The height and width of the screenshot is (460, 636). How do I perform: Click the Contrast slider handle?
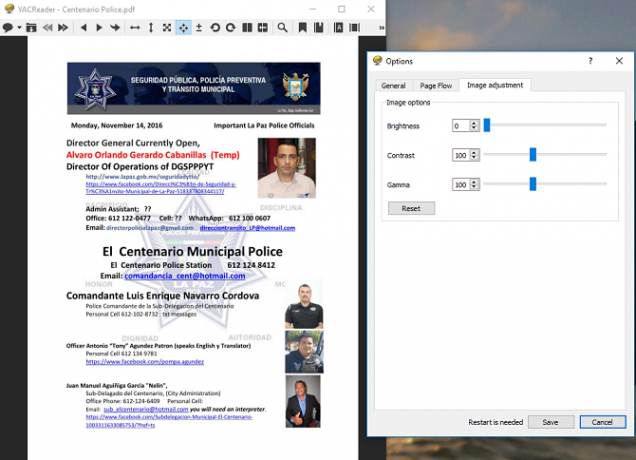(533, 155)
